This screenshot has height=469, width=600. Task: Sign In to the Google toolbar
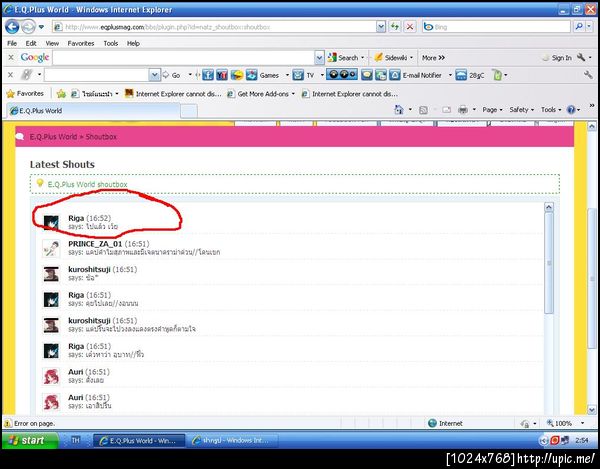[x=557, y=58]
